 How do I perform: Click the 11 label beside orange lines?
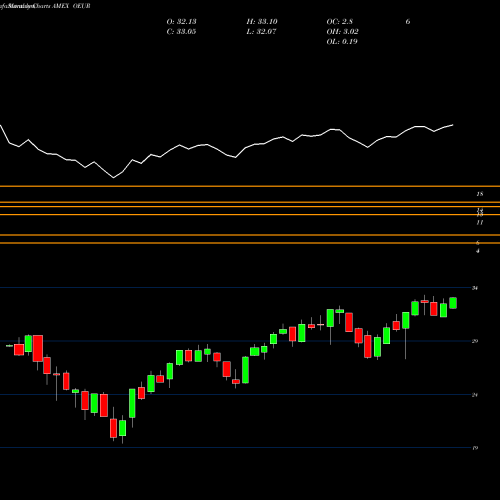coord(480,222)
